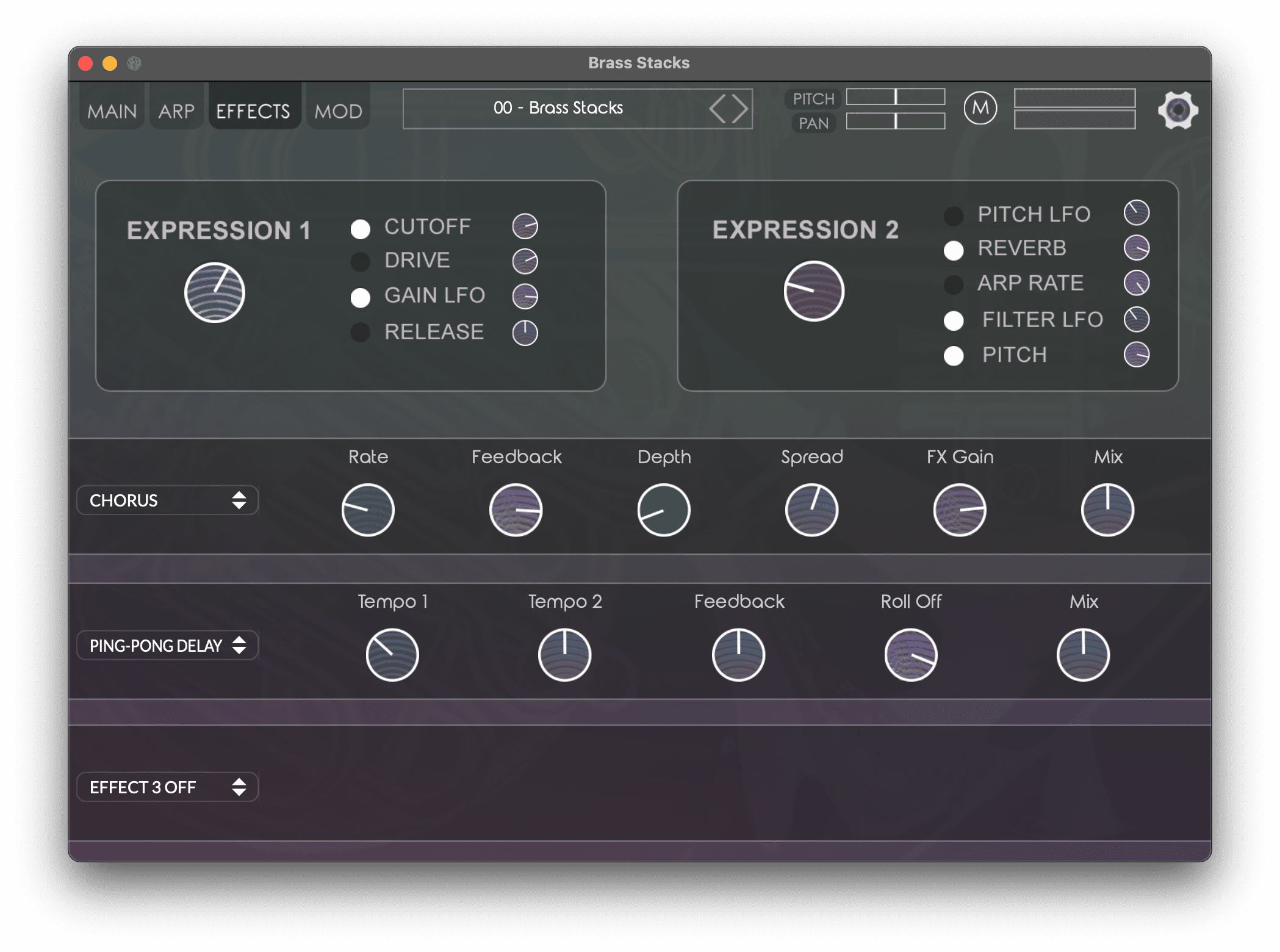This screenshot has width=1280, height=952.
Task: Click the Expression 2 large knob
Action: [814, 291]
